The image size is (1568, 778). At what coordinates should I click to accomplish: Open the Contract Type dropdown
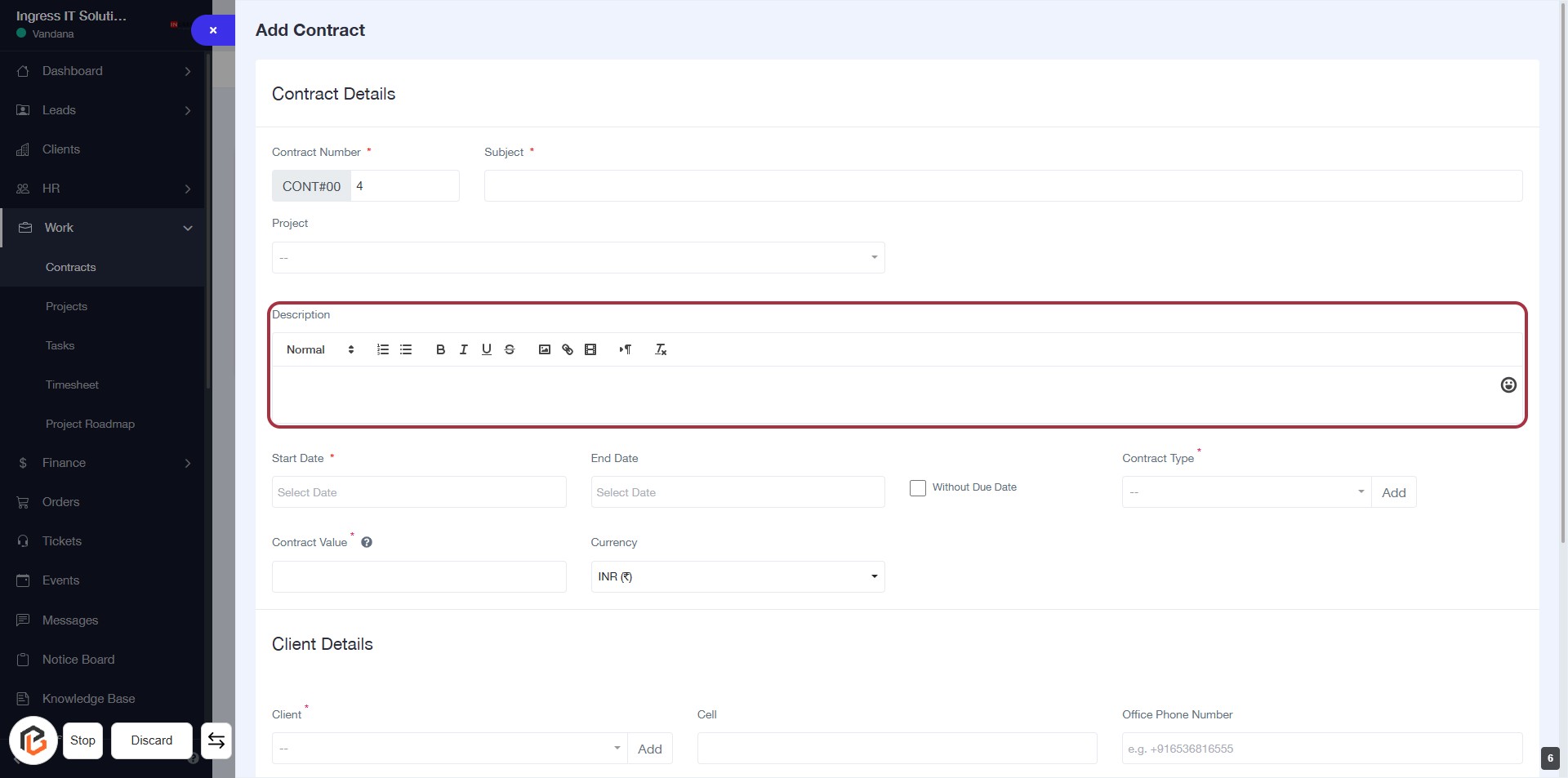click(1245, 492)
